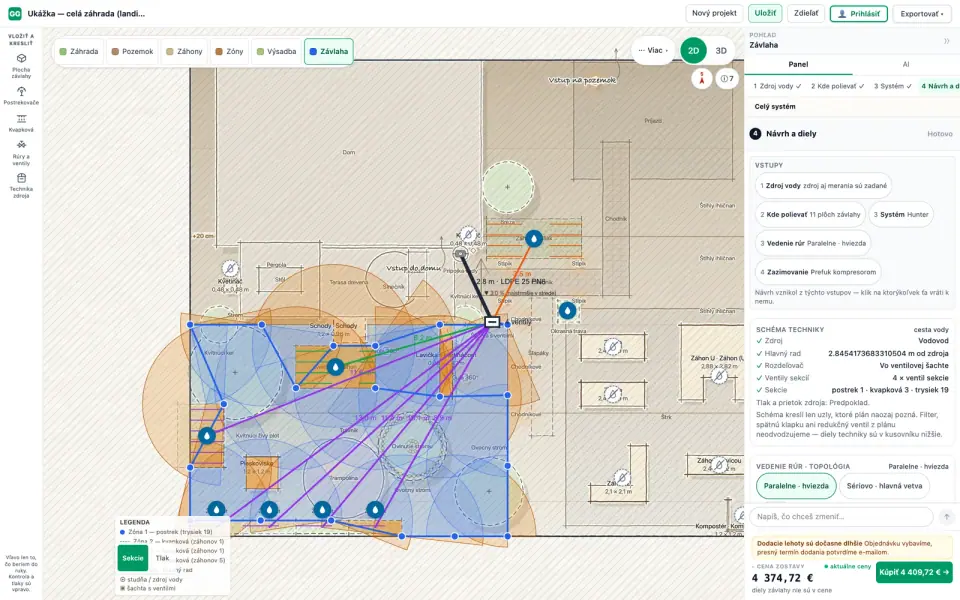960x600 pixels.
Task: Collapse the right panel with chevron
Action: pos(947,41)
